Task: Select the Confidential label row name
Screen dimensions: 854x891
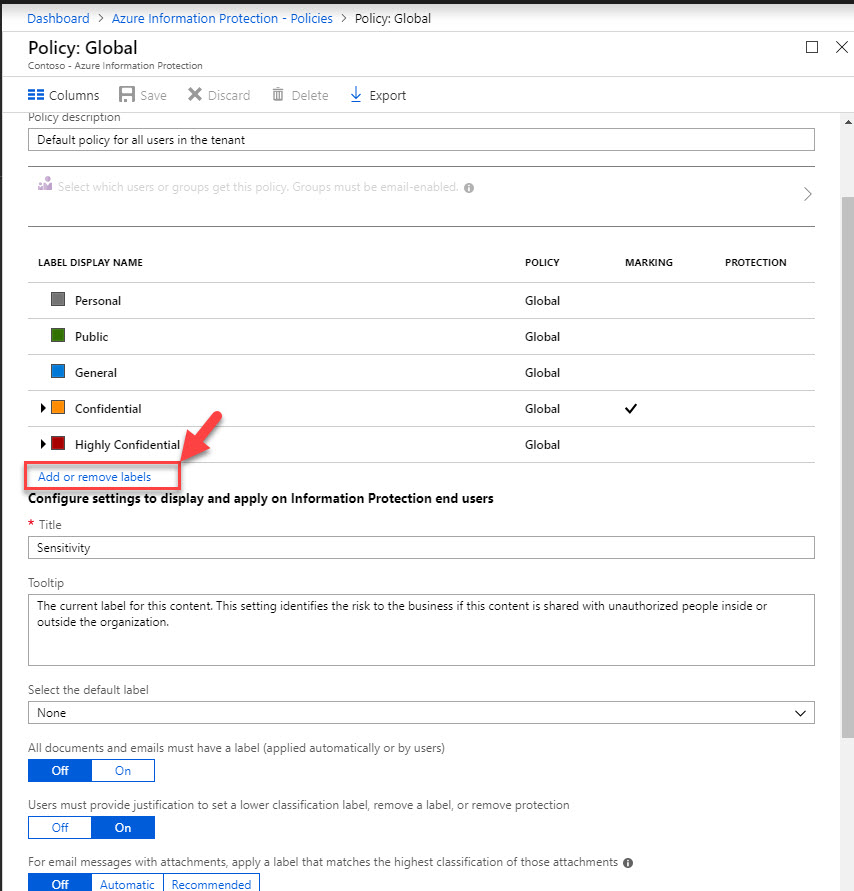Action: (x=108, y=409)
